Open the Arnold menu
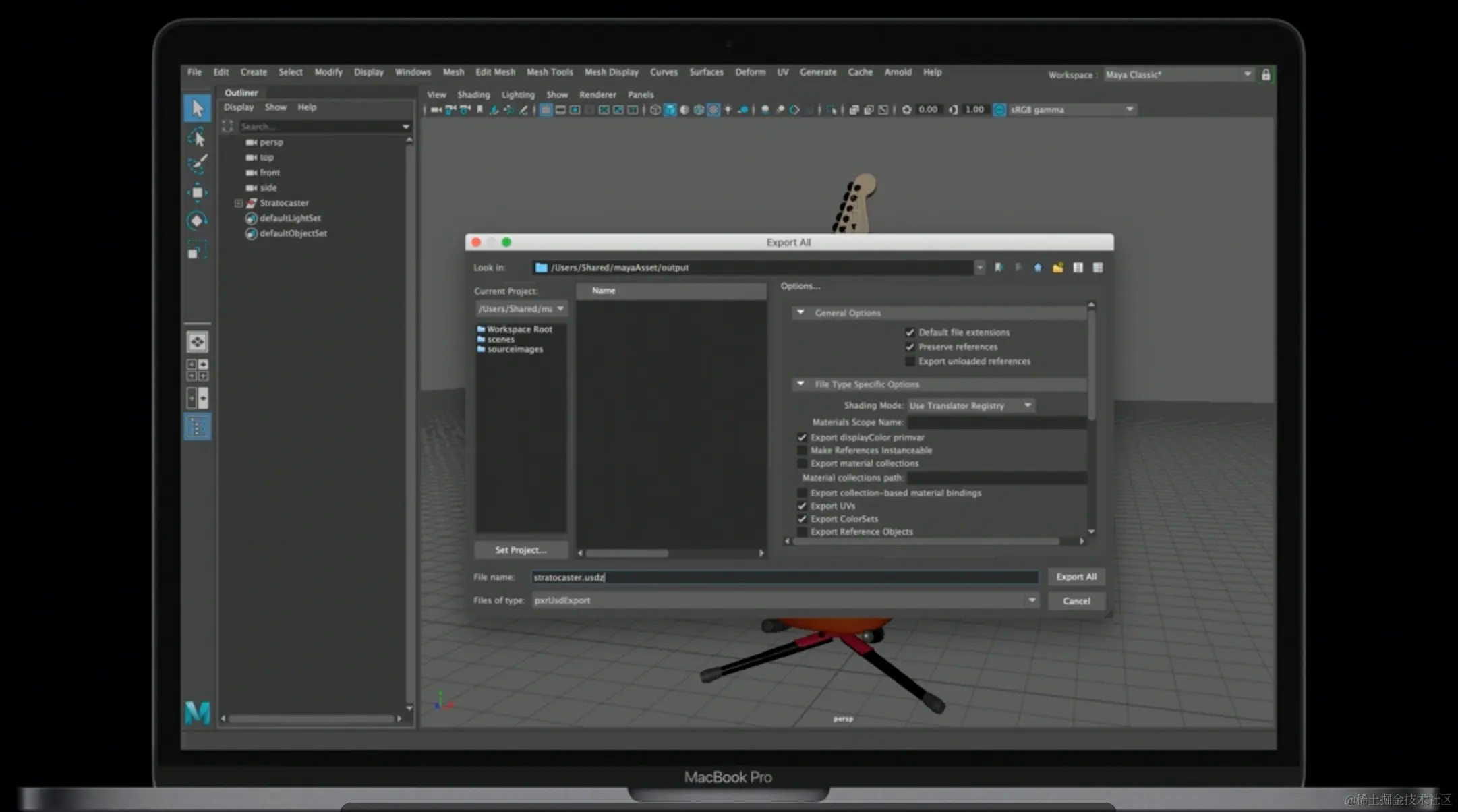1458x812 pixels. point(898,72)
